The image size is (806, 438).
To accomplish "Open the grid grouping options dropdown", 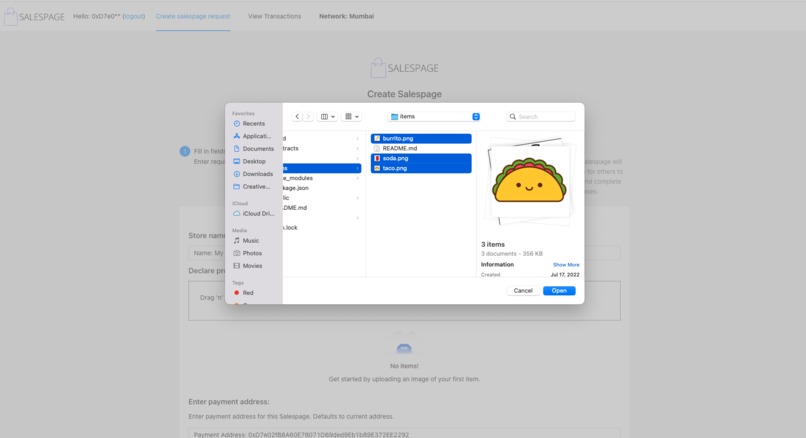I will 352,117.
